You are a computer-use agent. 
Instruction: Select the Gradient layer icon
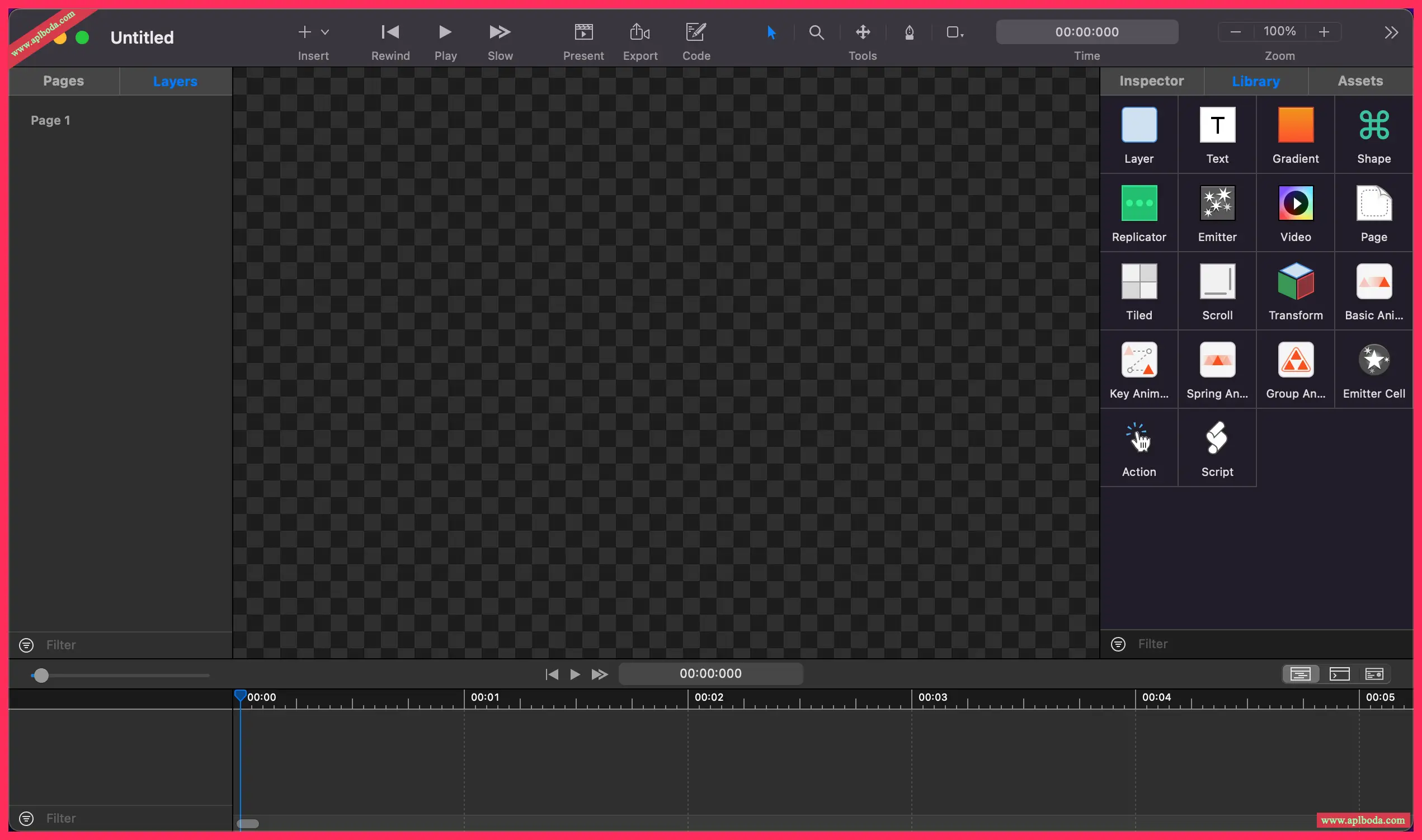pyautogui.click(x=1295, y=125)
